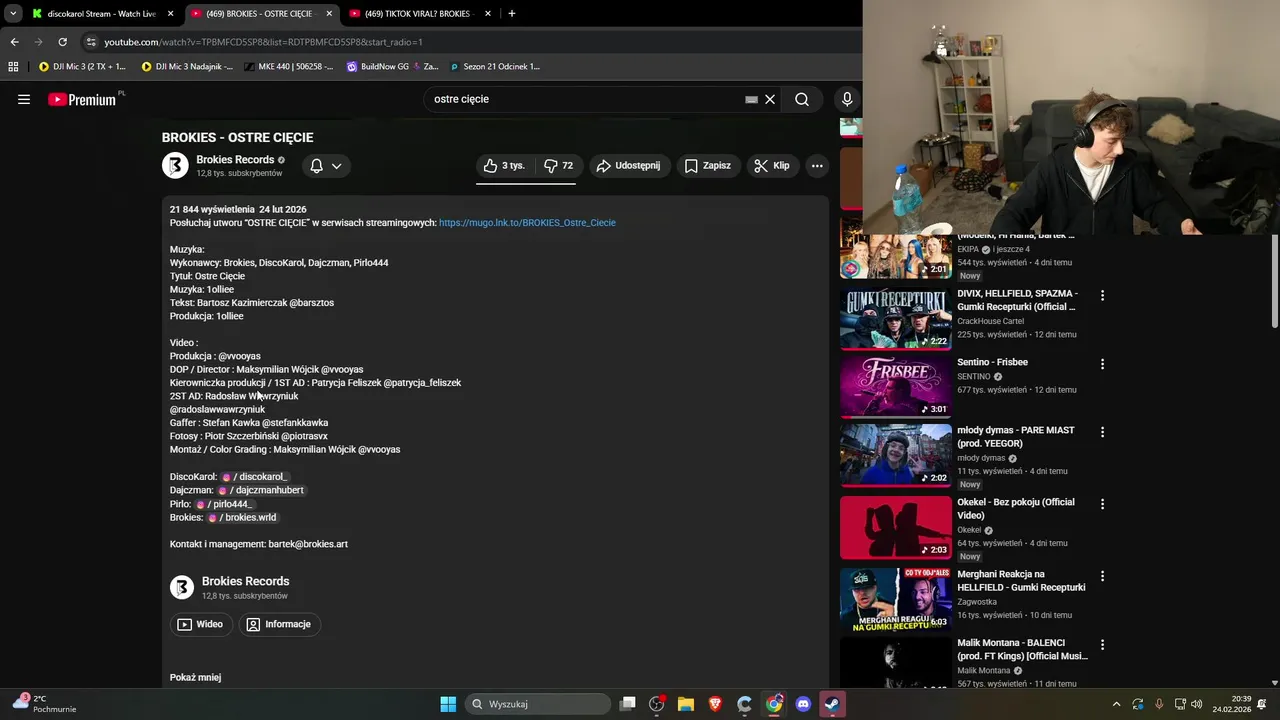Go back in browser history
Screen dimensions: 1280x720
pyautogui.click(x=14, y=42)
